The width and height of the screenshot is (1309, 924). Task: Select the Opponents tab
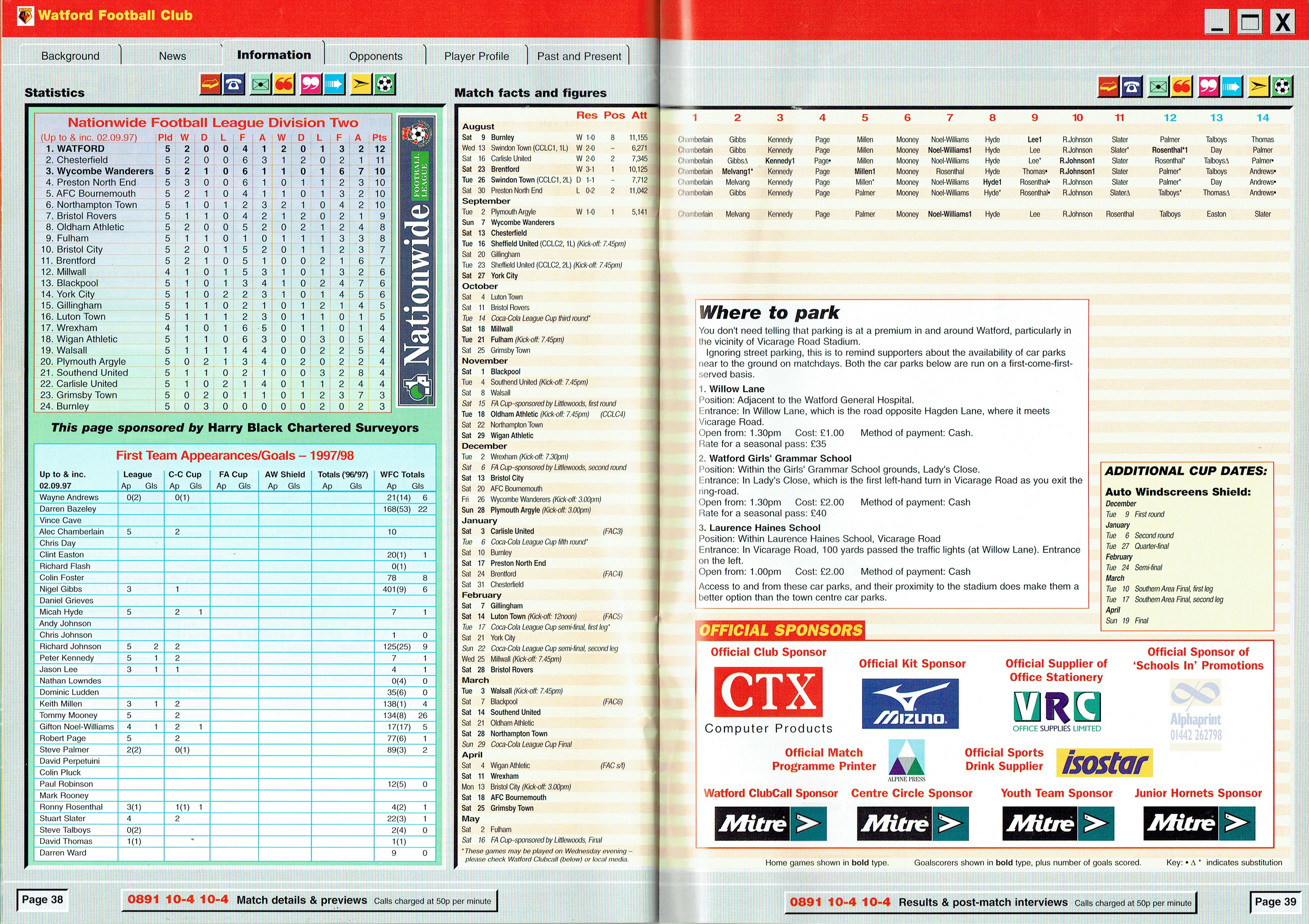click(376, 56)
